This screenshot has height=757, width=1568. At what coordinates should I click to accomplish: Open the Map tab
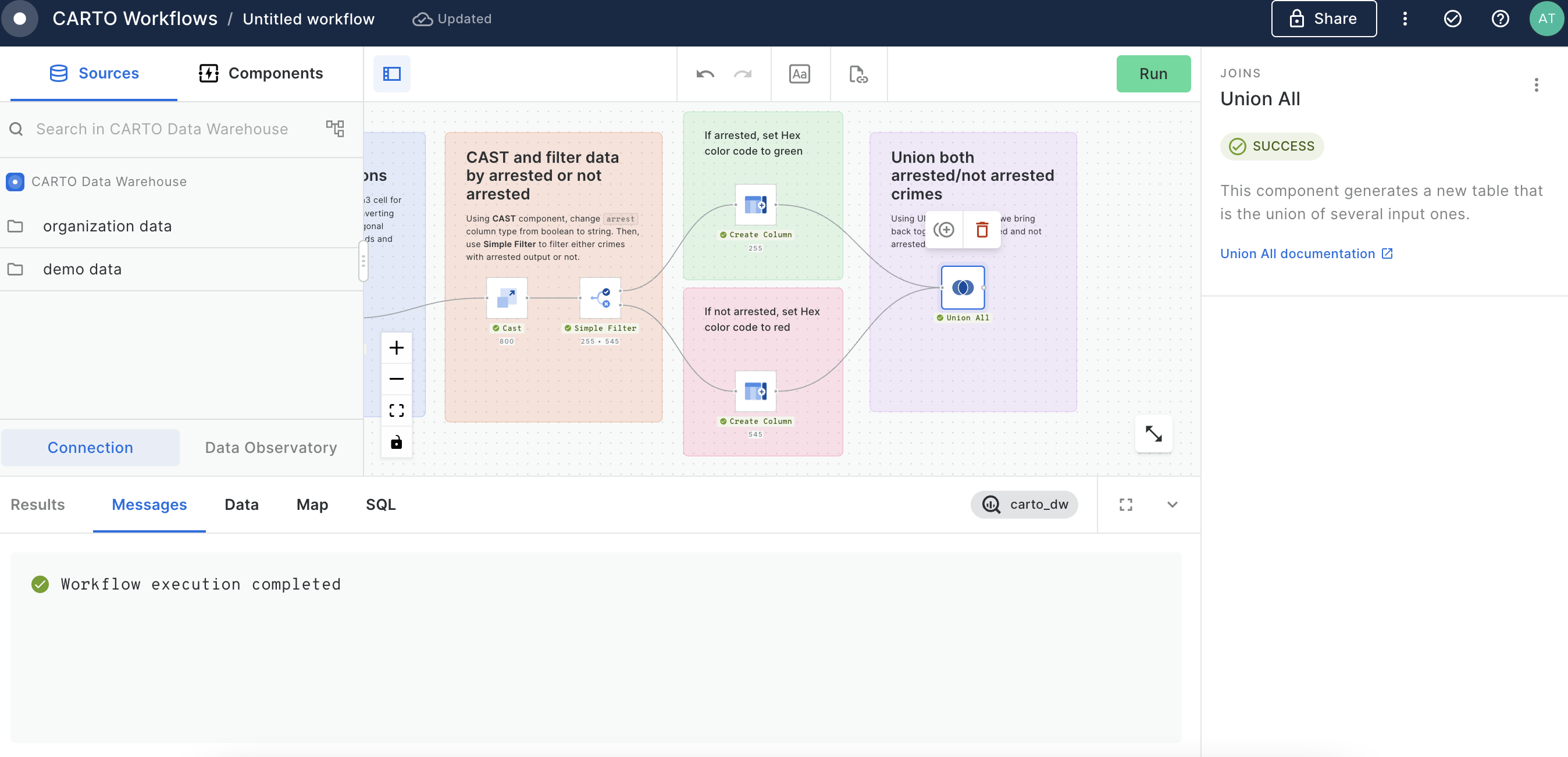pos(312,504)
